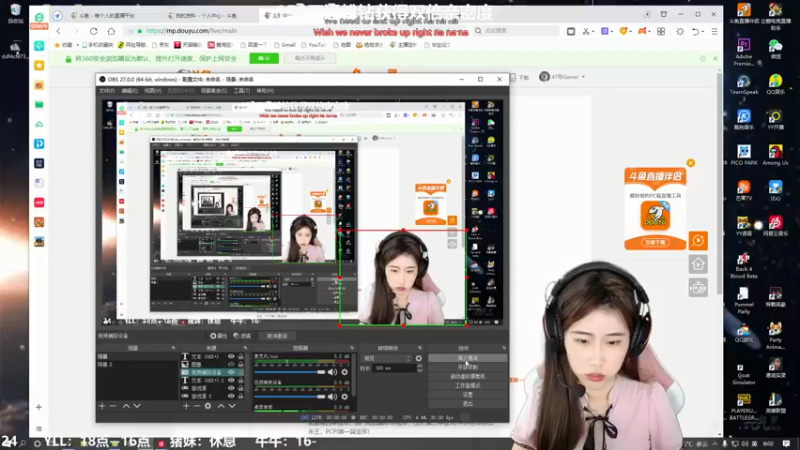Click 启动虚拟摄像机 button

coord(467,377)
